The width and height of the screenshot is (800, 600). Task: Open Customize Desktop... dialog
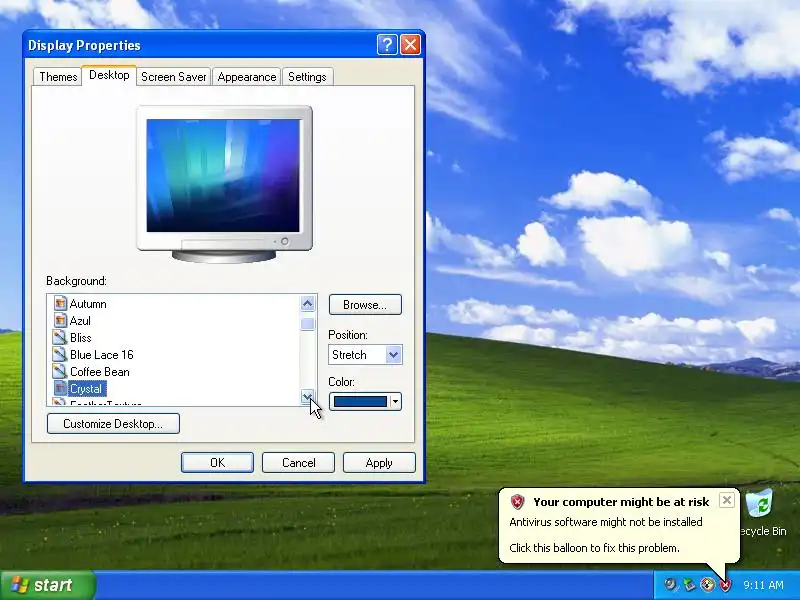113,423
